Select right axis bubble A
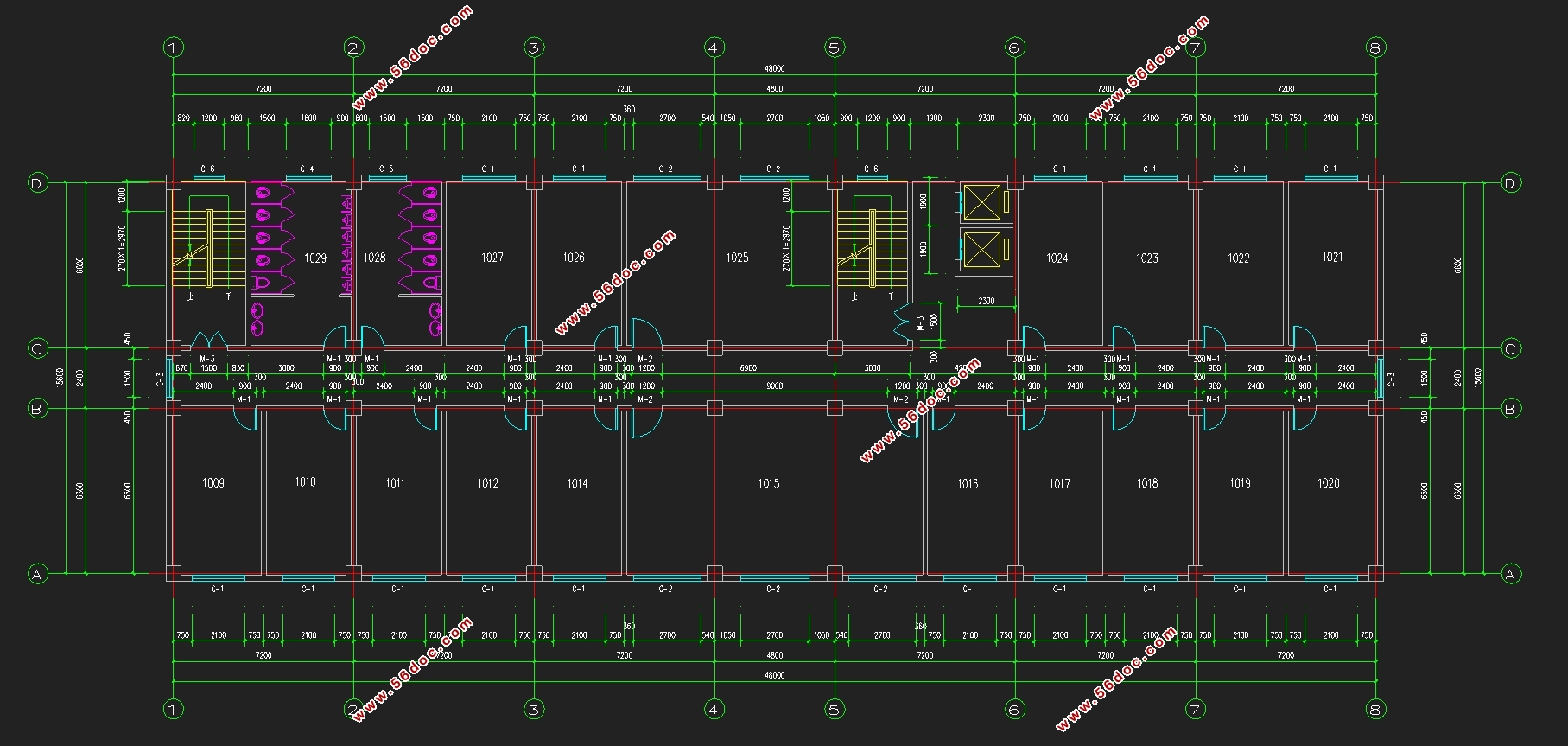 point(1510,574)
